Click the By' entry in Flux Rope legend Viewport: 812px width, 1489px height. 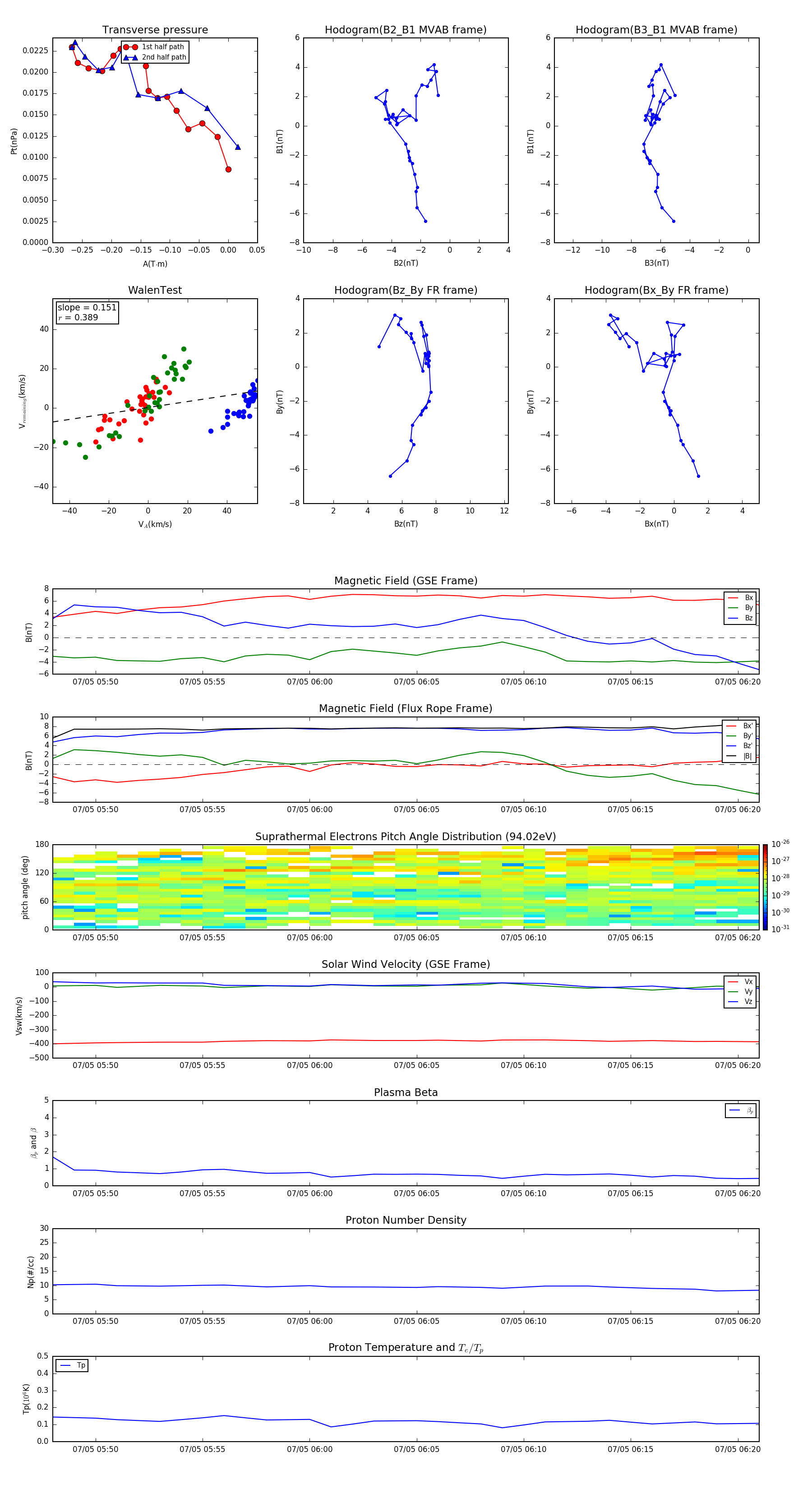tap(740, 736)
